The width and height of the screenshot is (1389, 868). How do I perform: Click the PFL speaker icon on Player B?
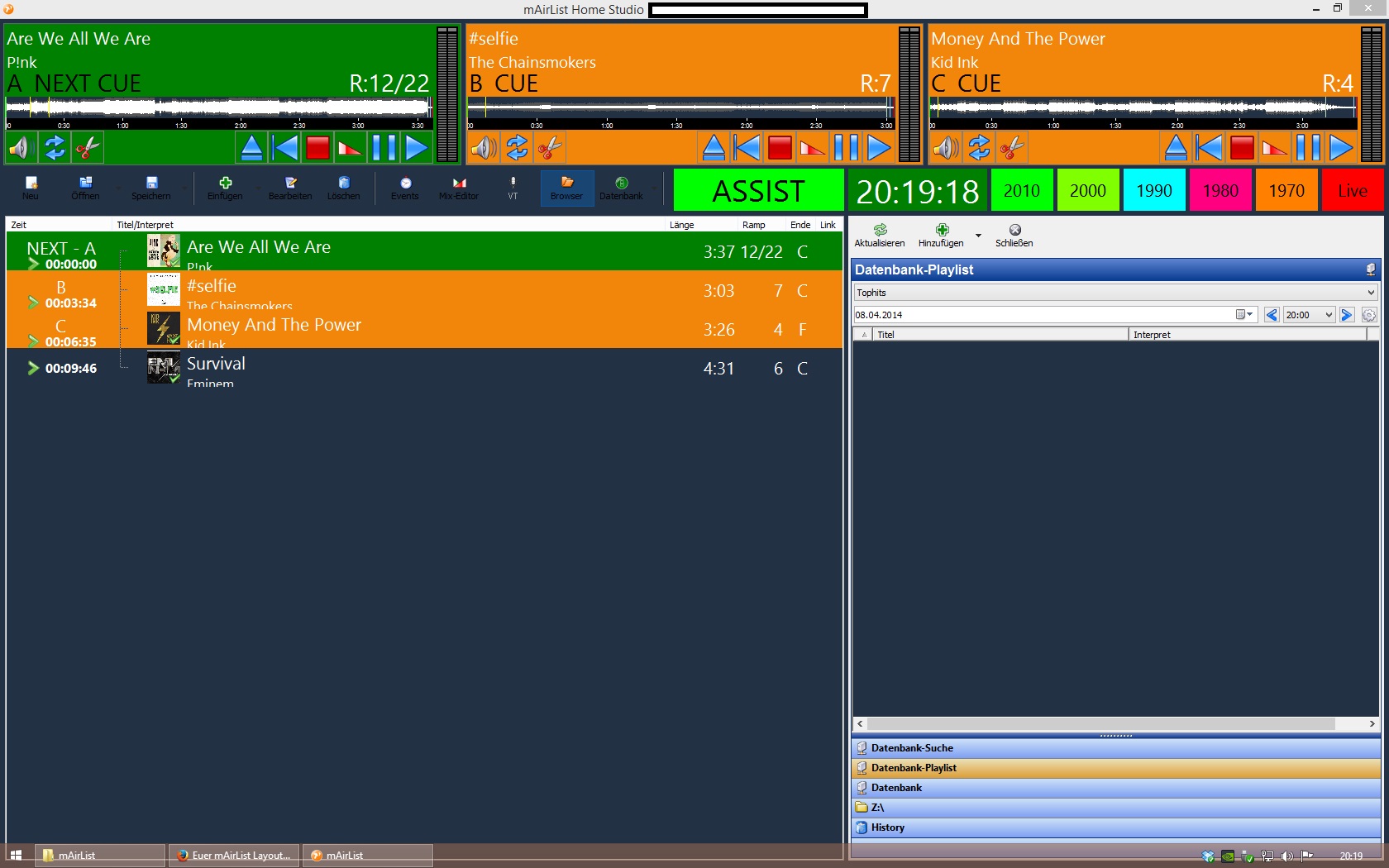pyautogui.click(x=484, y=148)
